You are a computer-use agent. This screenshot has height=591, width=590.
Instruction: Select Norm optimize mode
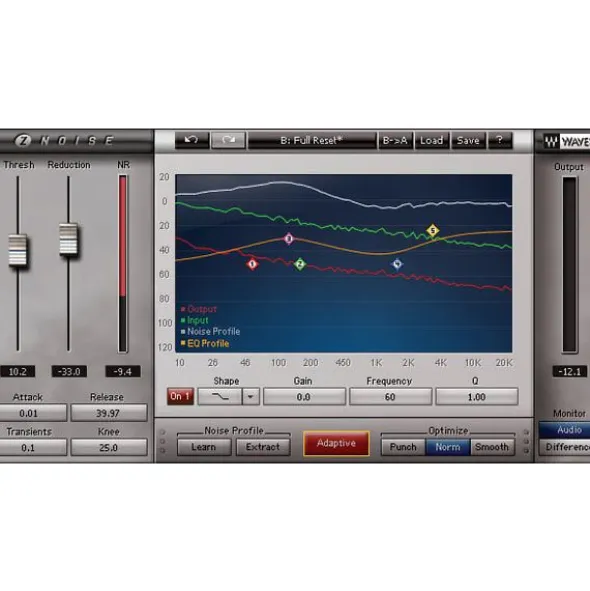point(447,447)
